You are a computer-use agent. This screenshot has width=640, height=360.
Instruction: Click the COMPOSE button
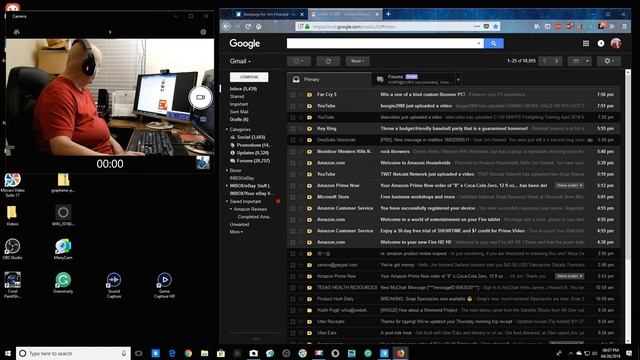click(x=249, y=77)
